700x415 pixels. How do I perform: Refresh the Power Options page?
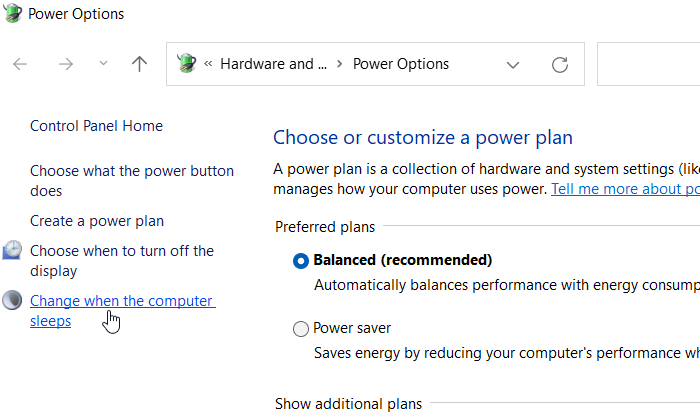click(559, 65)
